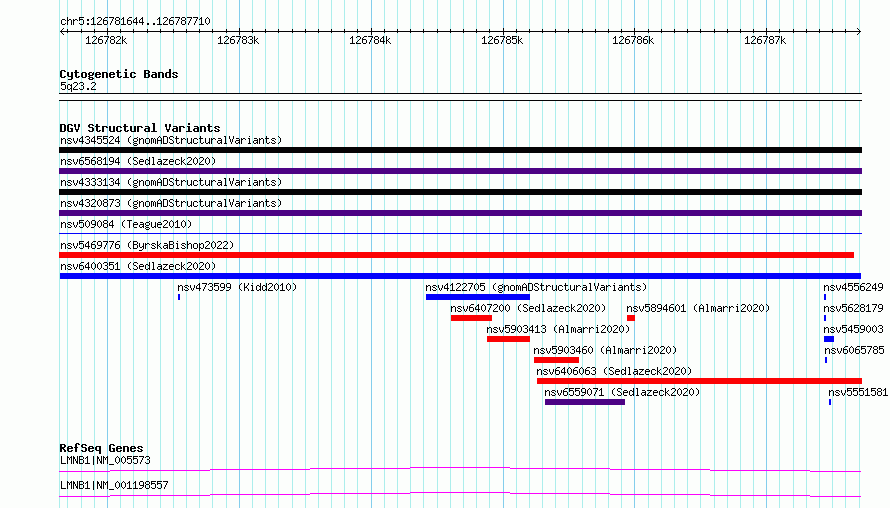
Task: Click the purple bar for nsv6568194
Action: 460,171
